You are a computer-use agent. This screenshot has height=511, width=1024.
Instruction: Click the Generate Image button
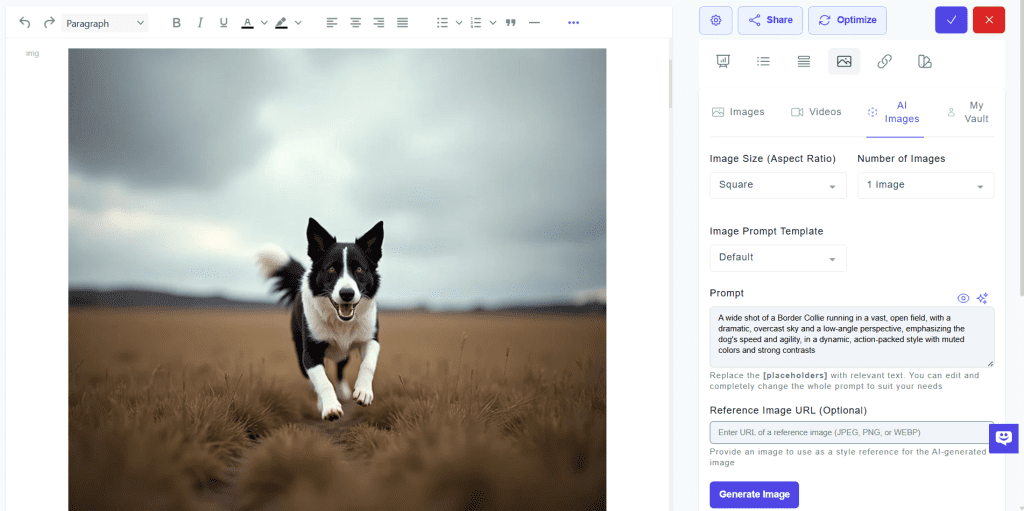pos(754,494)
